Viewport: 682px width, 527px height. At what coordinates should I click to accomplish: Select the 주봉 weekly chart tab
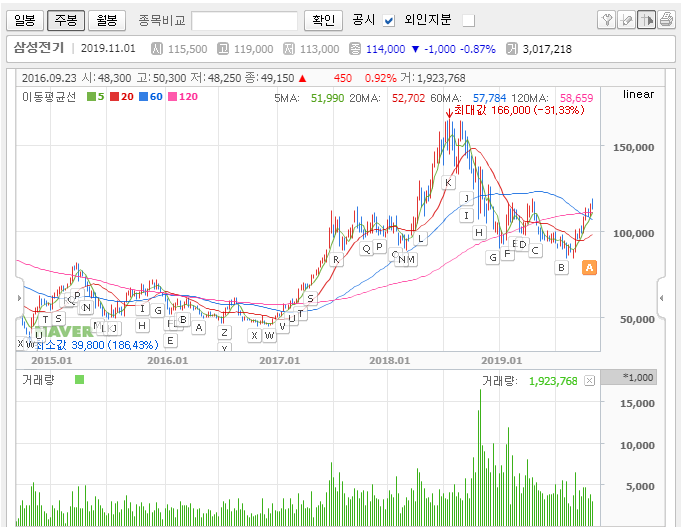click(66, 20)
